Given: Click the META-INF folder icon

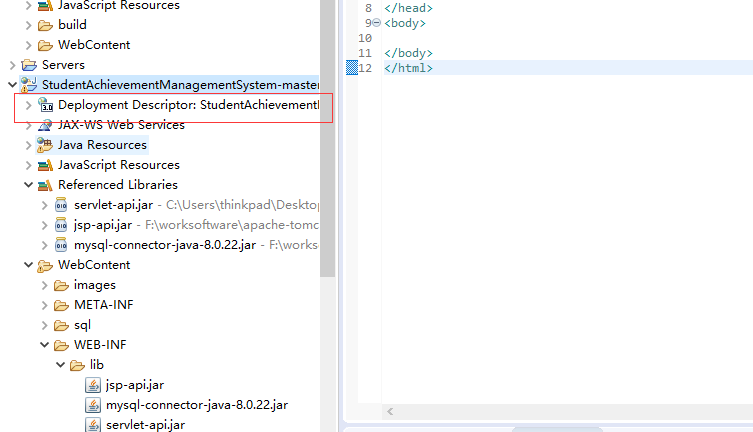Looking at the screenshot, I should [61, 305].
